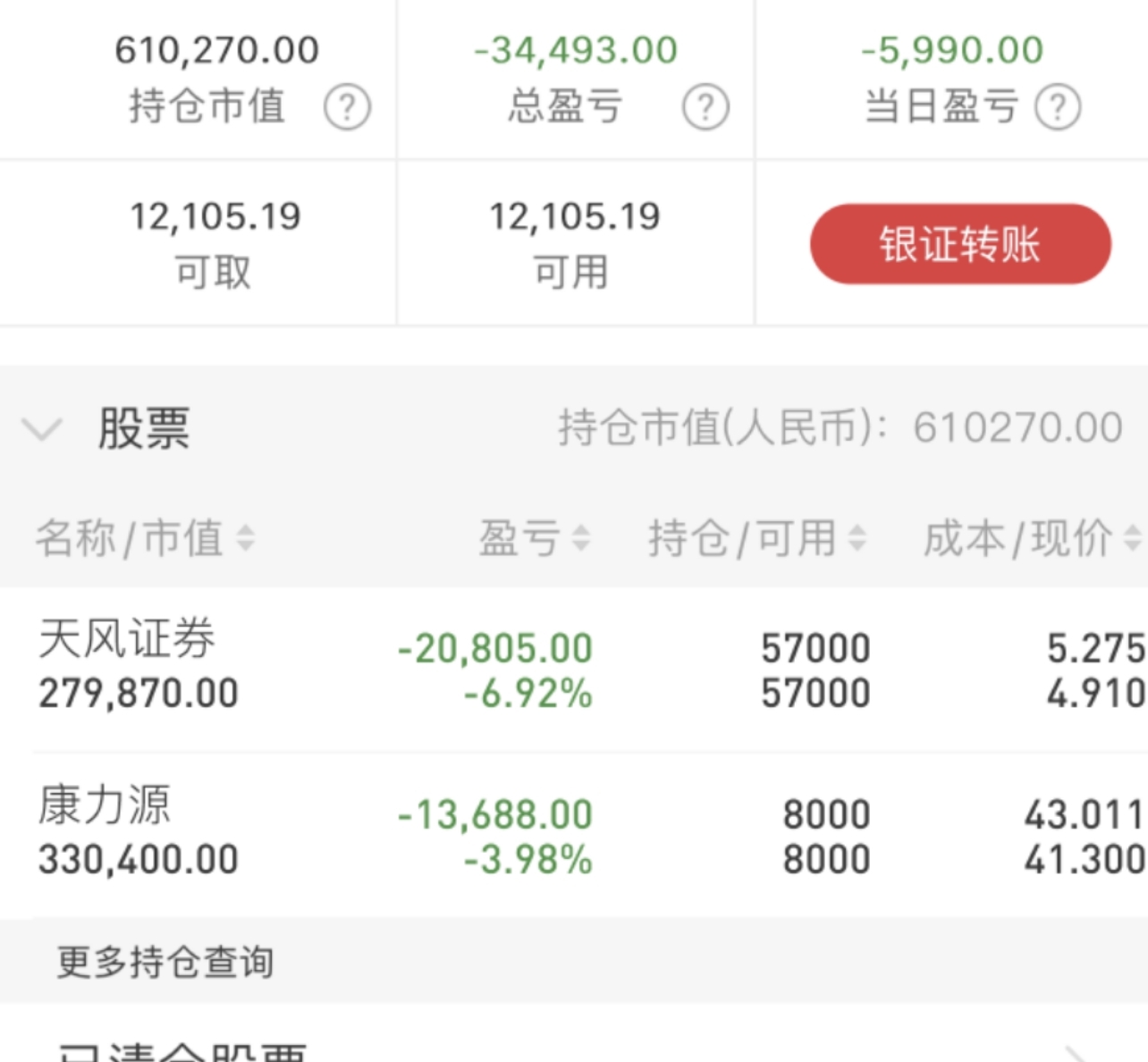
Task: Sort holdings by 盈亏 column
Action: click(534, 538)
